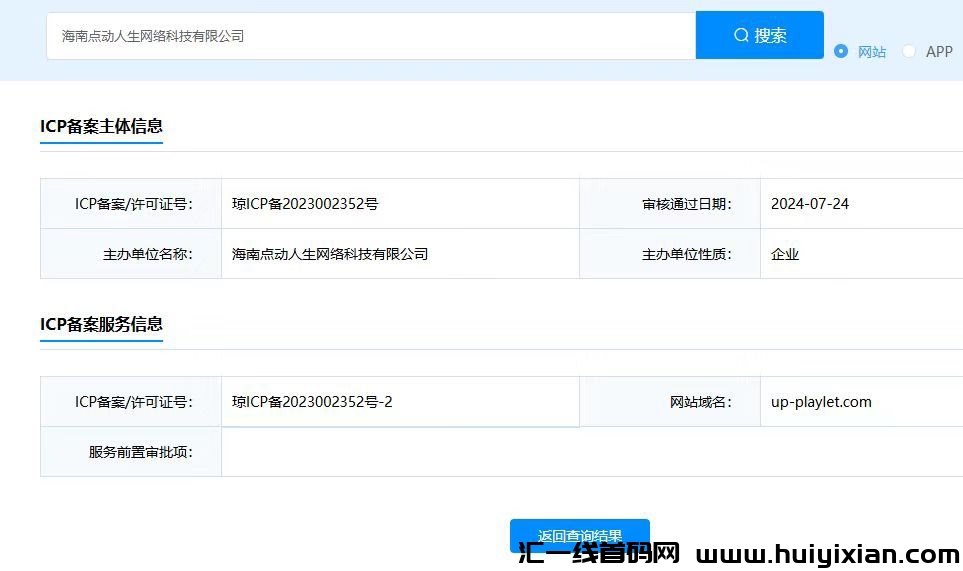Click the www.huiyixian.com watermark text
Image resolution: width=963 pixels, height=571 pixels.
[827, 554]
